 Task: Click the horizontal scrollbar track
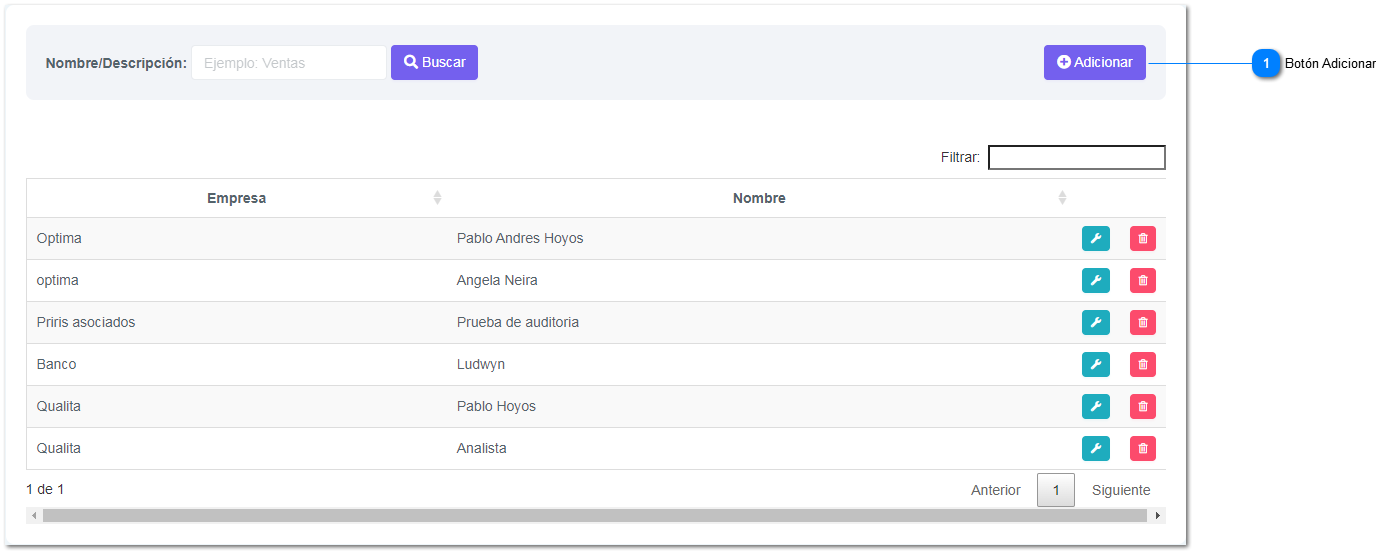(x=594, y=515)
